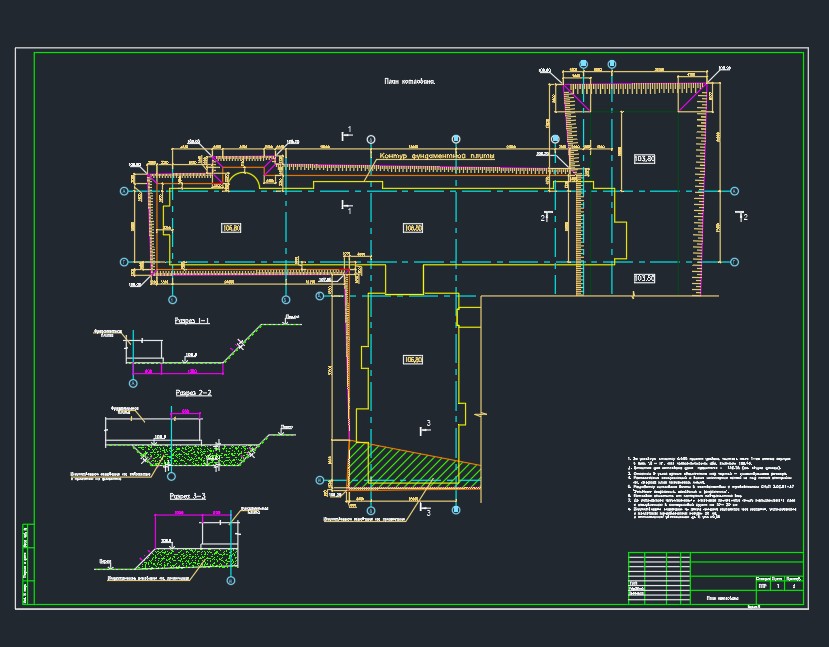
Task: Click the 106,80 tag in the leftmost plan bay
Action: [232, 228]
